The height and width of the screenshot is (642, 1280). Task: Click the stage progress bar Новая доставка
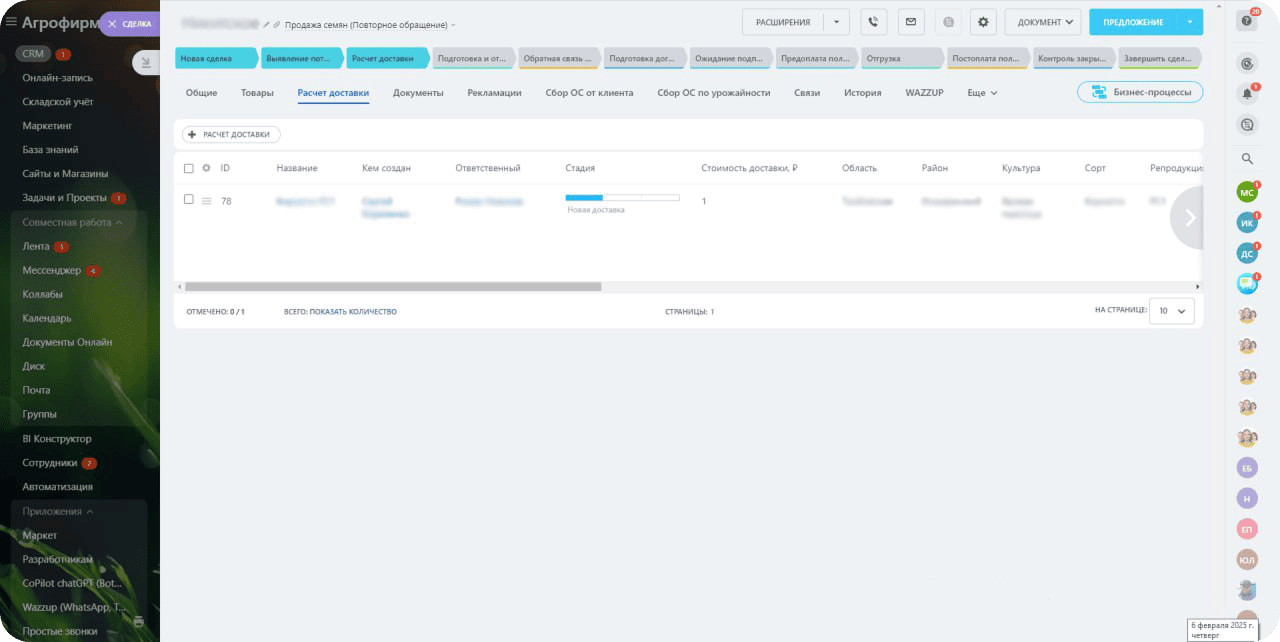622,198
